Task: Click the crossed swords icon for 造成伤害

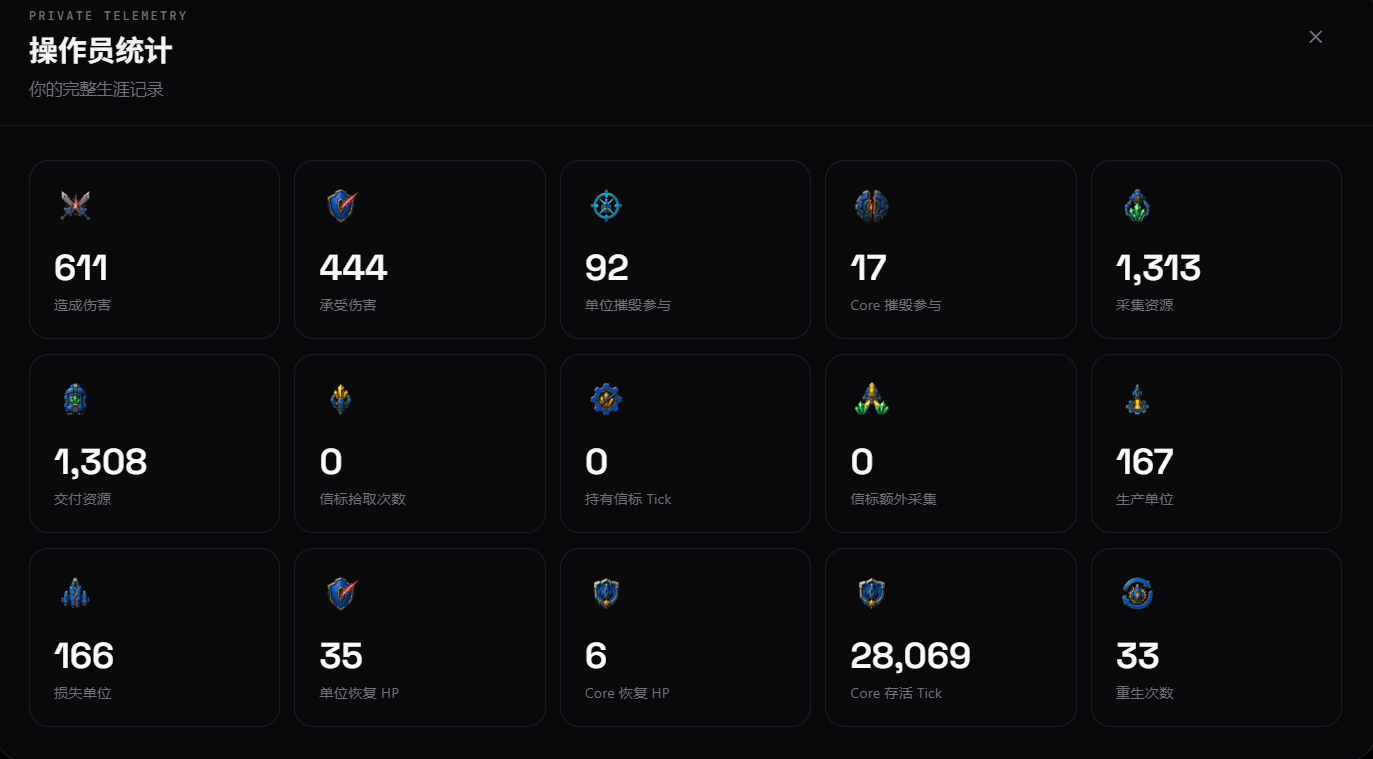Action: point(75,206)
